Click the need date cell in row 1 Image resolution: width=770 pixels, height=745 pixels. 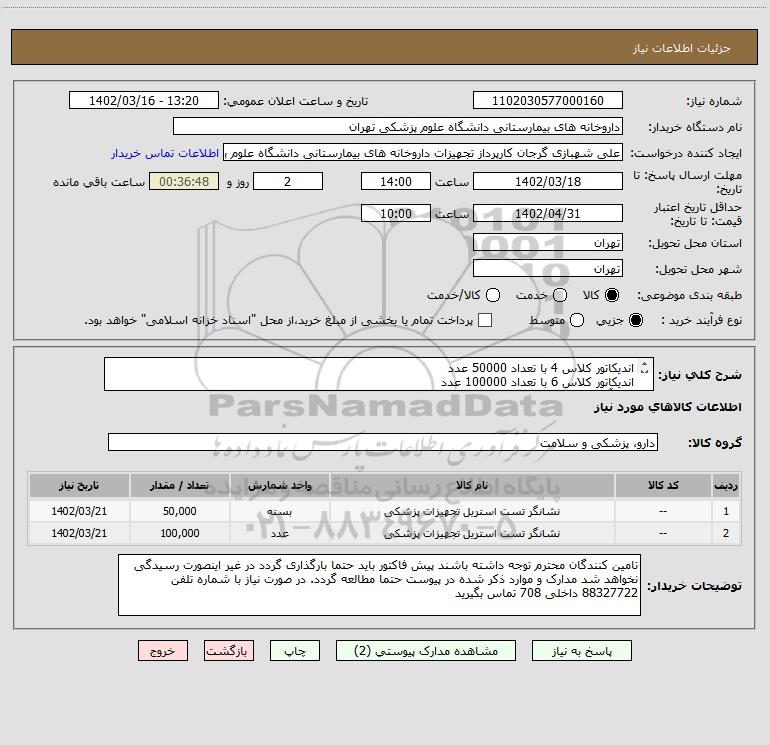pos(79,511)
